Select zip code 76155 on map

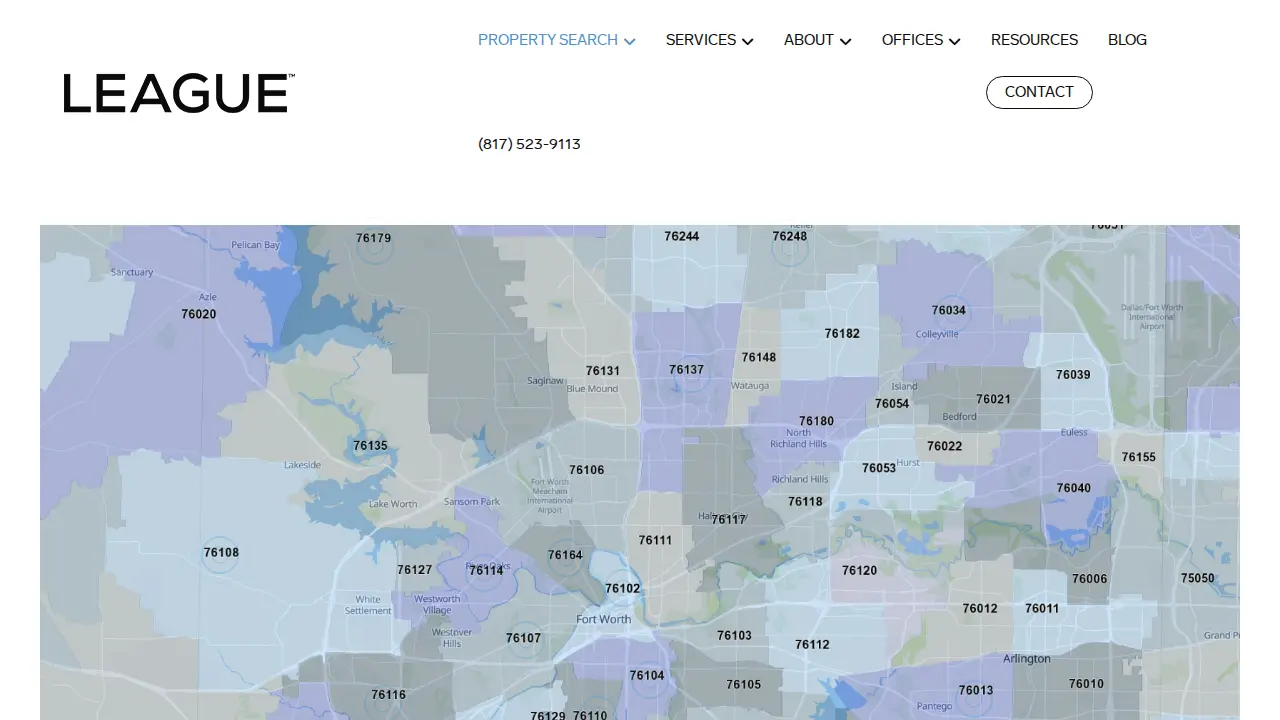tap(1138, 457)
